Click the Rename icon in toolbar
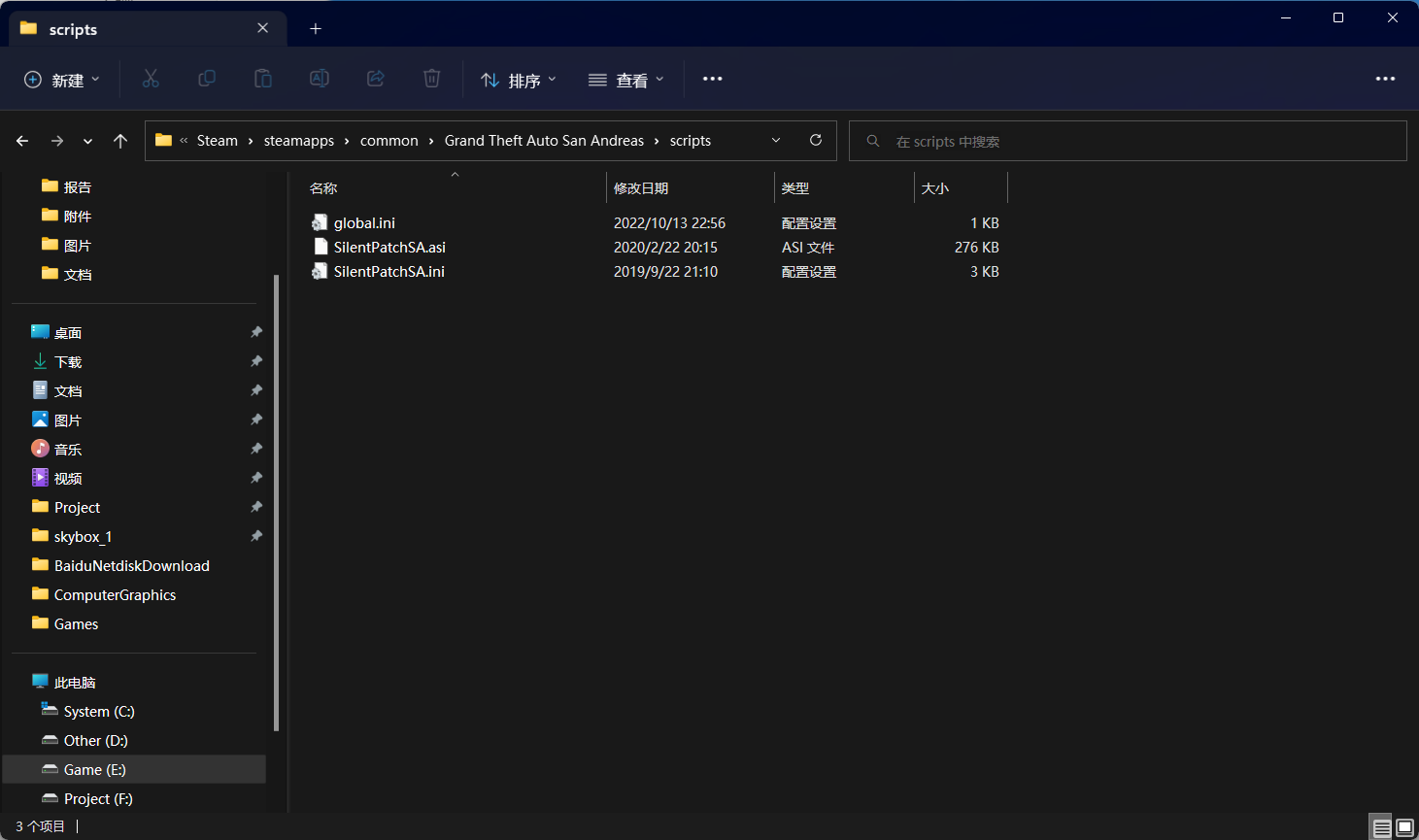This screenshot has height=840, width=1419. click(320, 79)
